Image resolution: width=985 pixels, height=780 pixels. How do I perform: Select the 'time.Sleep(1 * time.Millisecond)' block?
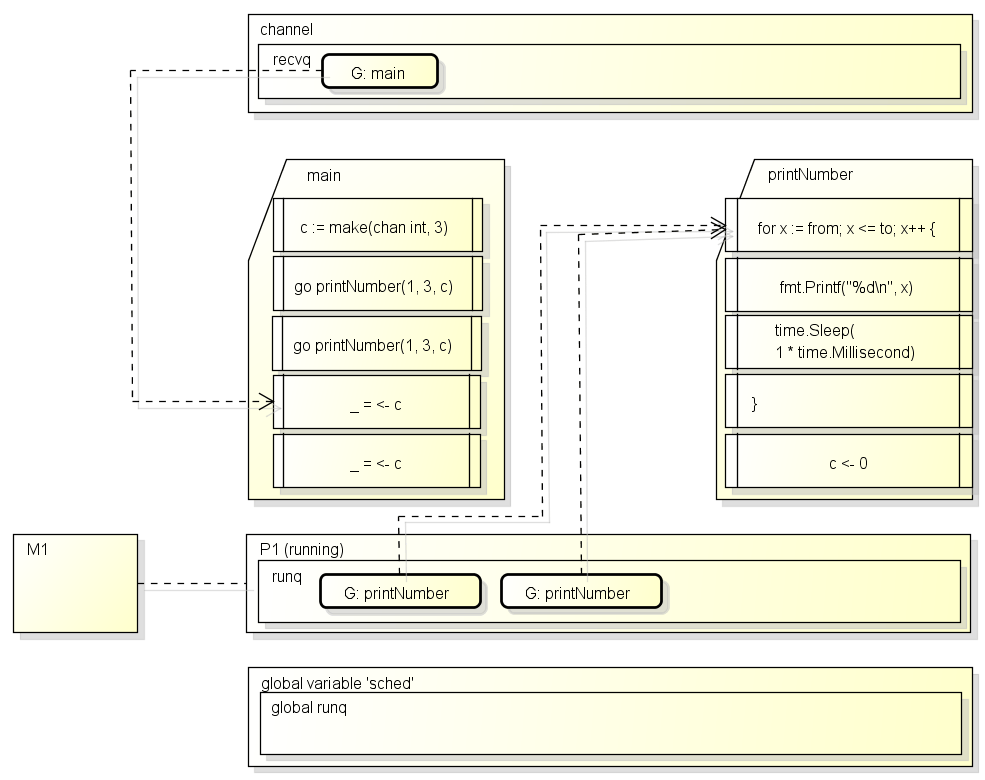[x=849, y=342]
